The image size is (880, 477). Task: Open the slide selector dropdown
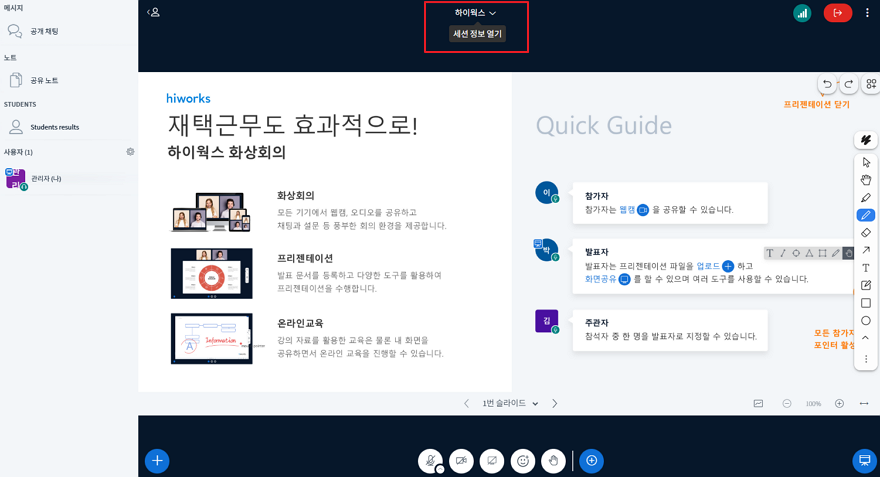coord(510,404)
